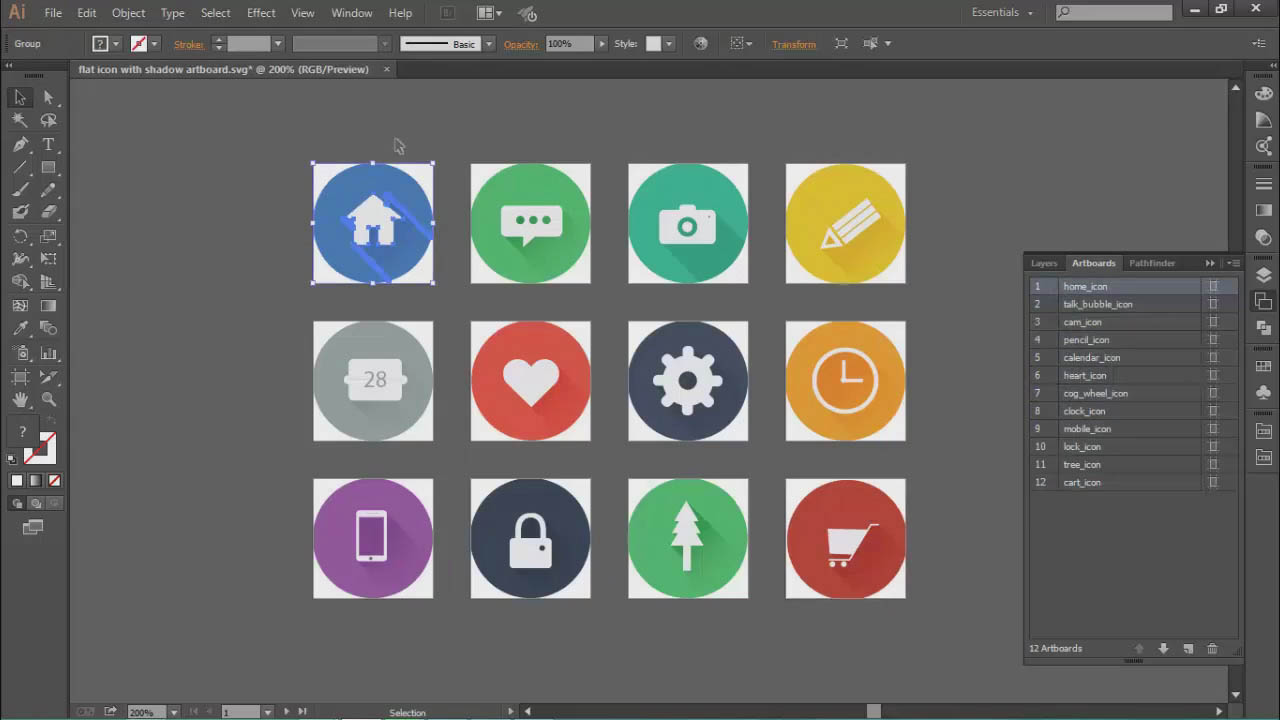Select the Direct Selection tool
1280x720 pixels.
tap(48, 97)
